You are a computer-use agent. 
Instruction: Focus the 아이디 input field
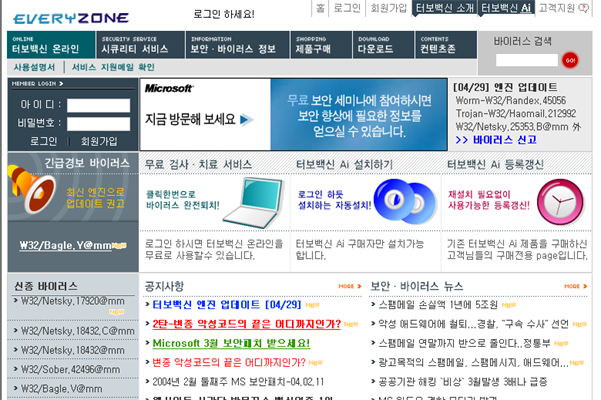click(x=99, y=105)
